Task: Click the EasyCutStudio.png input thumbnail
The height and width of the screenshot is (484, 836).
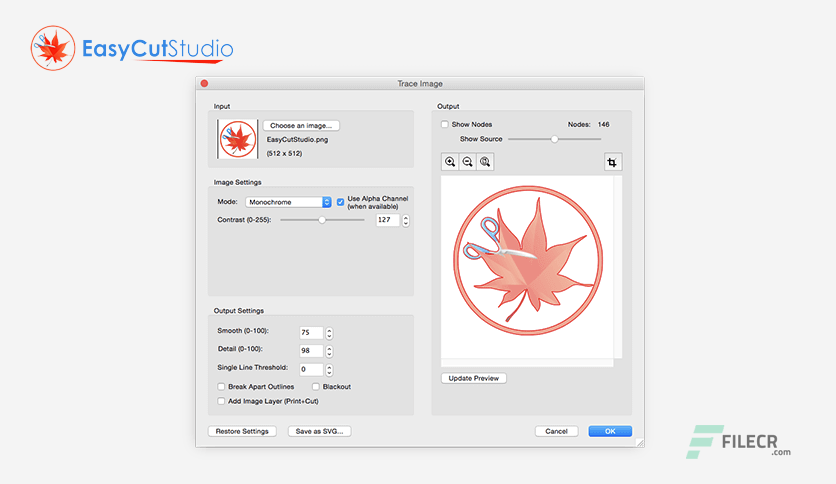Action: tap(237, 139)
